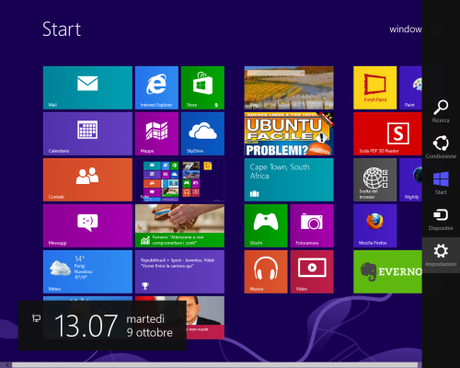Screen dimensions: 460x368
Task: Select the Start charm
Action: point(441,183)
